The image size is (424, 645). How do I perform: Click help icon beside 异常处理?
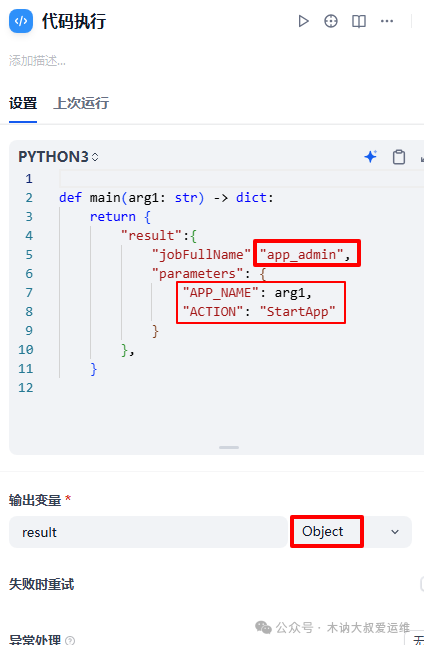pyautogui.click(x=70, y=640)
